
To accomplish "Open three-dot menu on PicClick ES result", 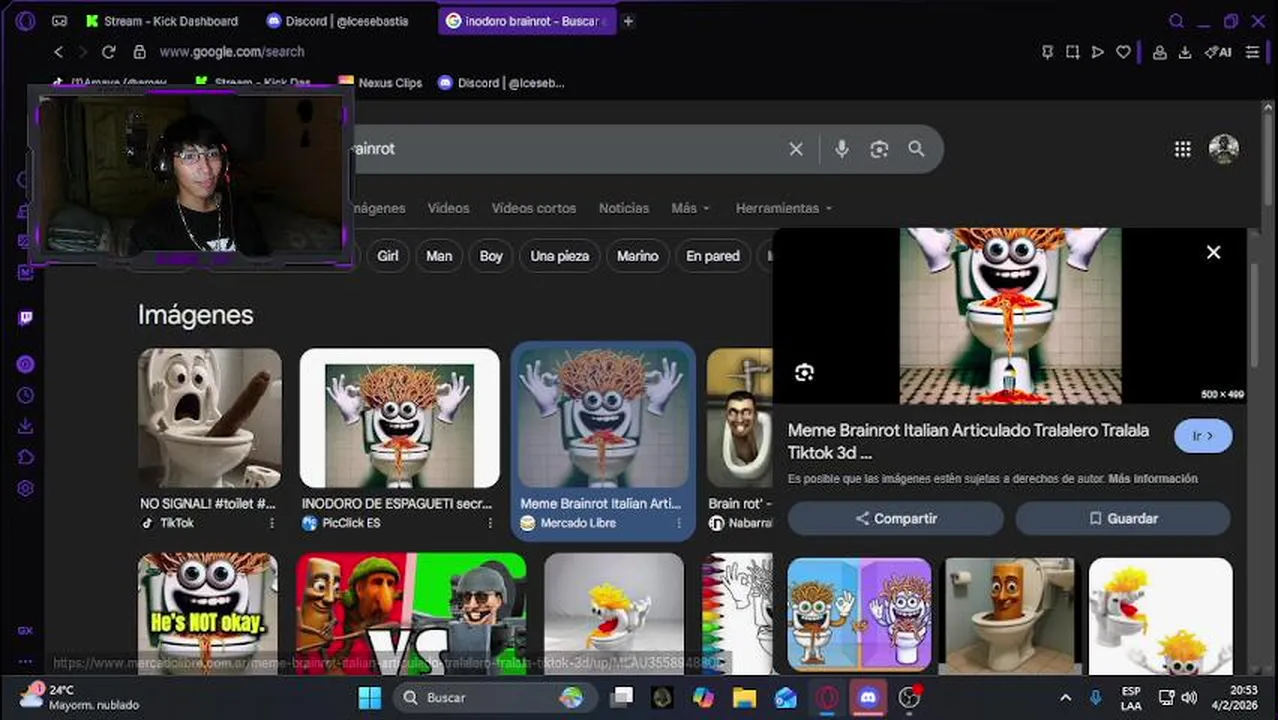I will (x=490, y=523).
